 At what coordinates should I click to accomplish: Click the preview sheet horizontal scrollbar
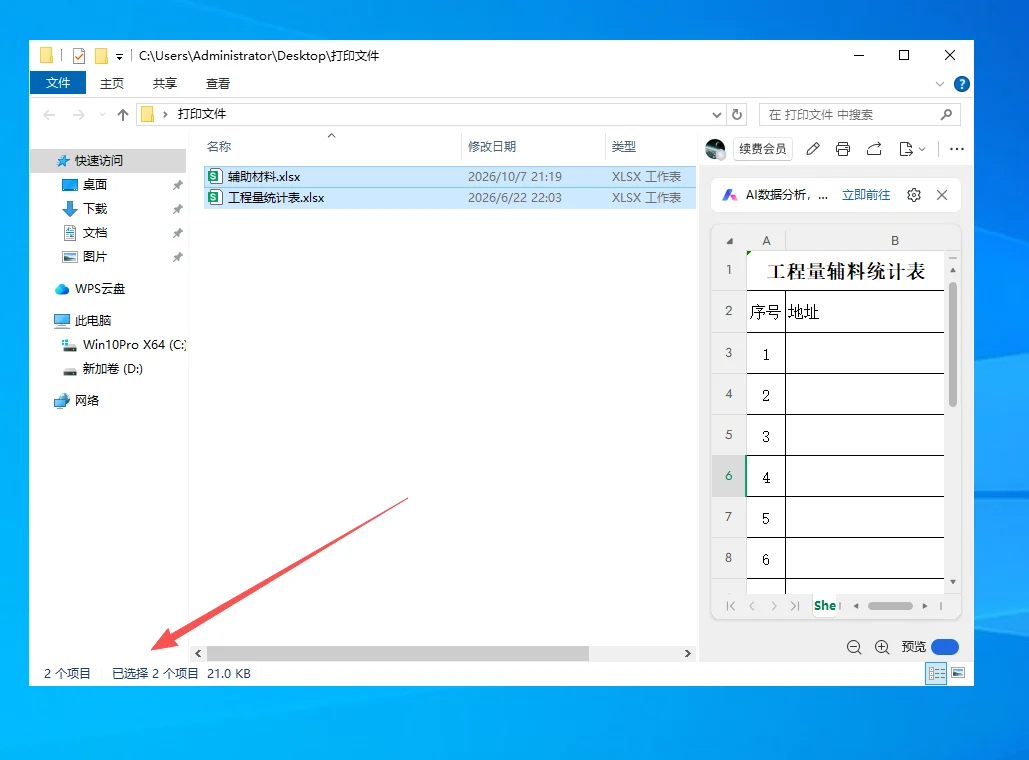pyautogui.click(x=891, y=606)
